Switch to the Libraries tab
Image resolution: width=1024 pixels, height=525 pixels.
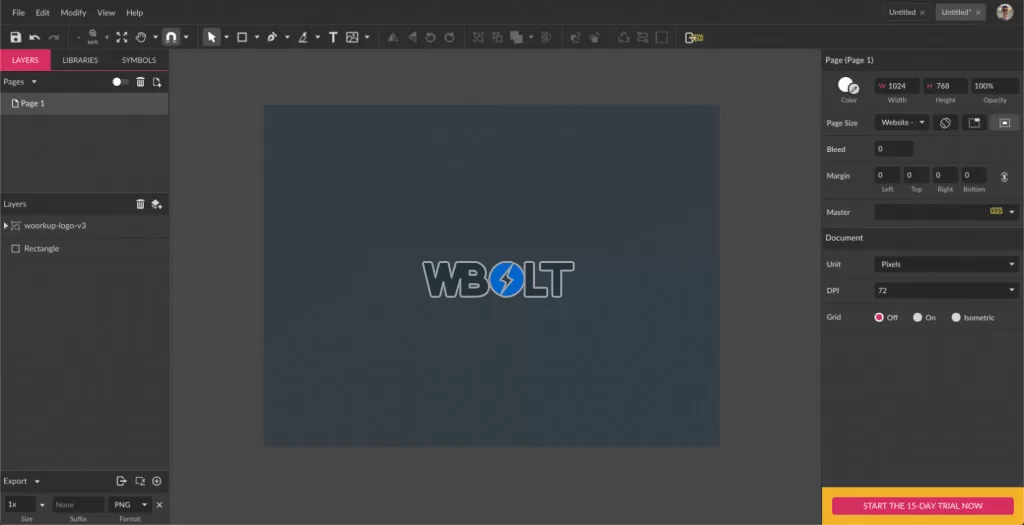(x=80, y=60)
